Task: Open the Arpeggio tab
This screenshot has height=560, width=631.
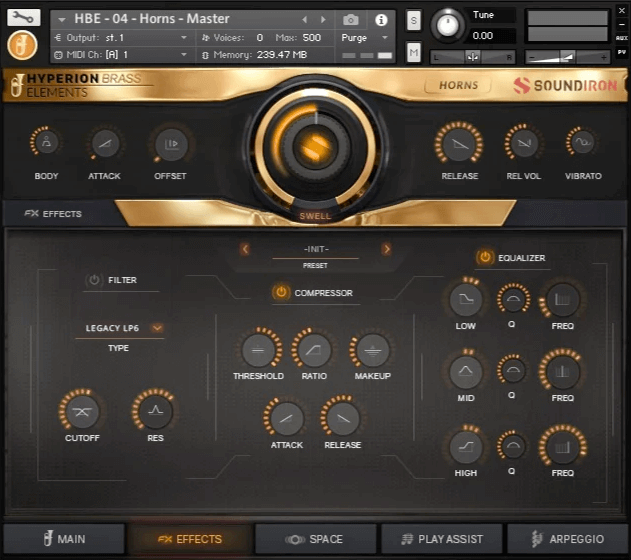Action: [567, 539]
